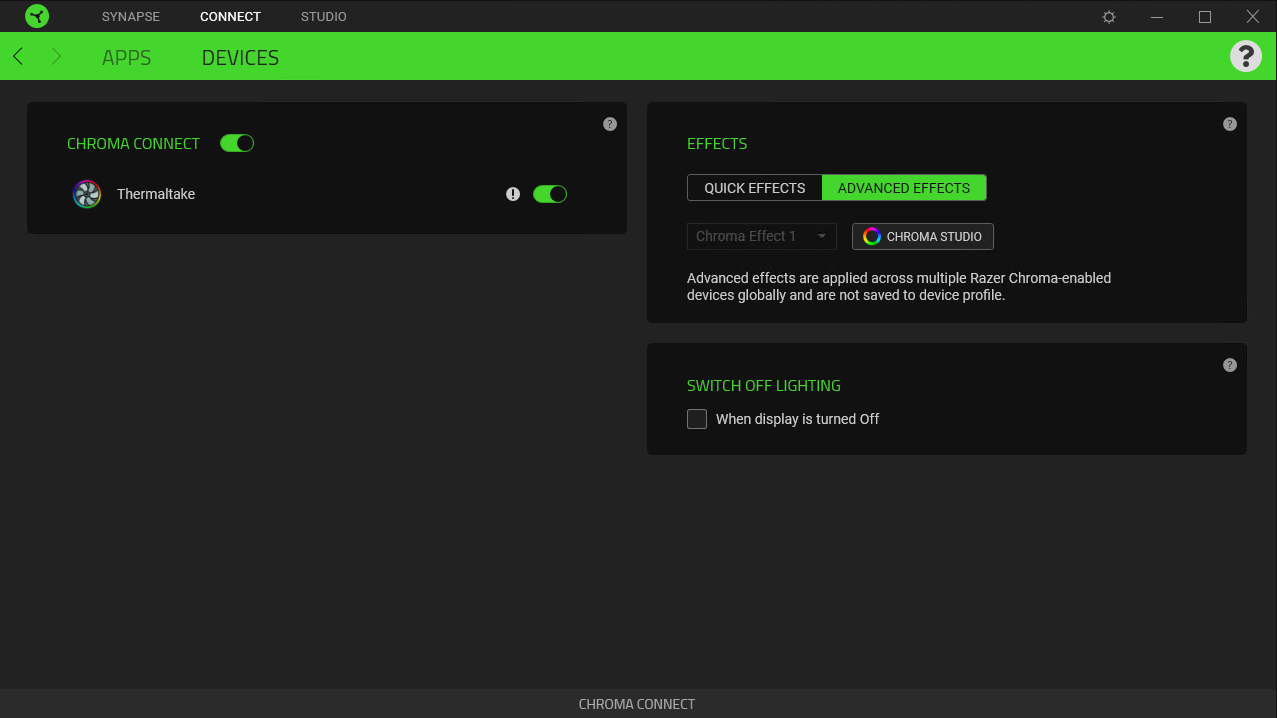Go forward with the right arrow
The width and height of the screenshot is (1277, 718).
[x=56, y=57]
